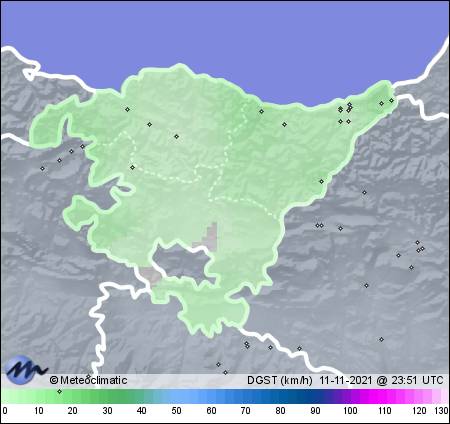This screenshot has height=424, width=450.
Task: Select the easternmost coastal station marker
Action: (391, 100)
